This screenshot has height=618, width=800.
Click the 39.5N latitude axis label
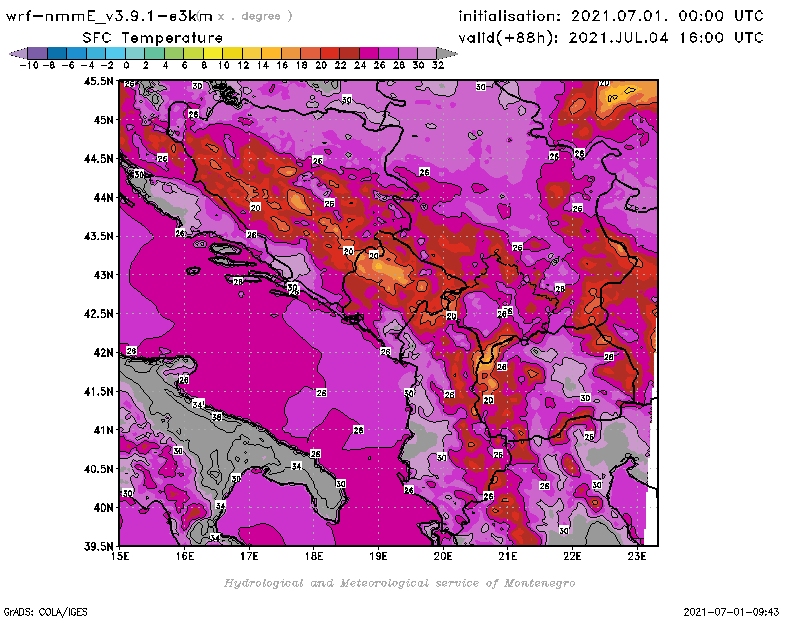pyautogui.click(x=98, y=547)
